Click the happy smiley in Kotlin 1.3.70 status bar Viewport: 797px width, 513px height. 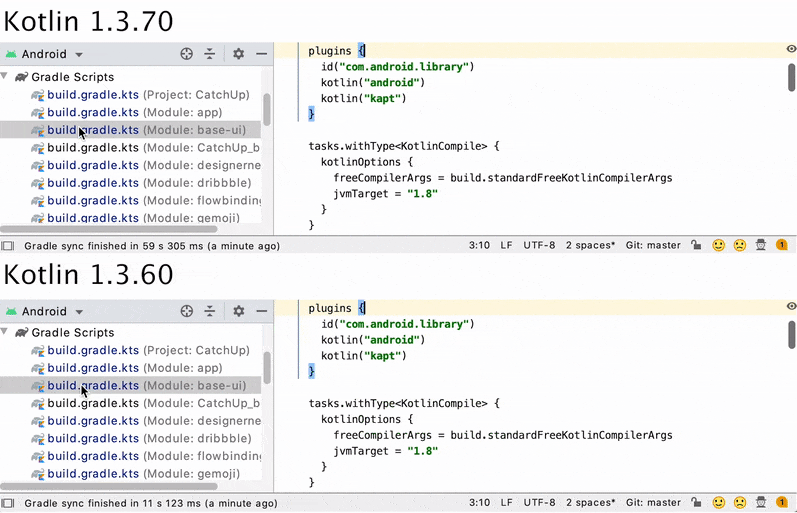(718, 246)
